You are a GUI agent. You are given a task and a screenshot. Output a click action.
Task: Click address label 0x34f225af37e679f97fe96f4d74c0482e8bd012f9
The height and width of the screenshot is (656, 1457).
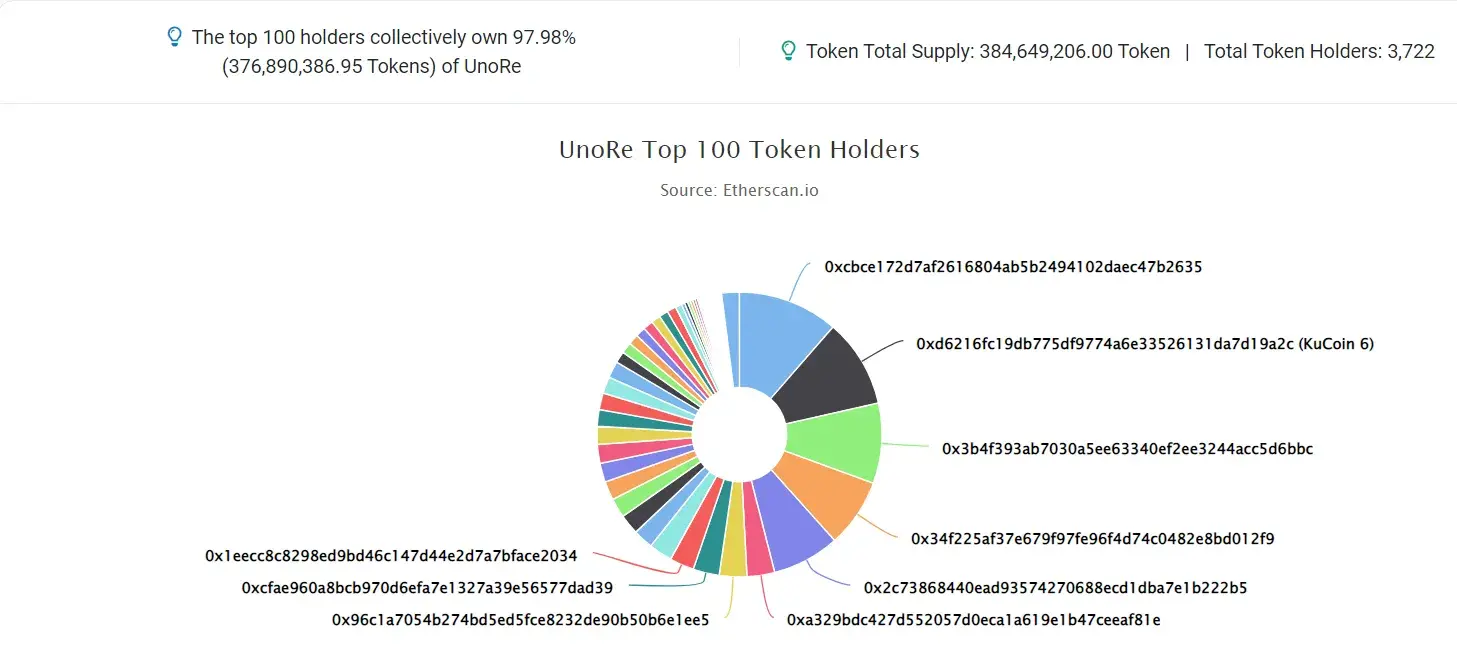pyautogui.click(x=1092, y=539)
